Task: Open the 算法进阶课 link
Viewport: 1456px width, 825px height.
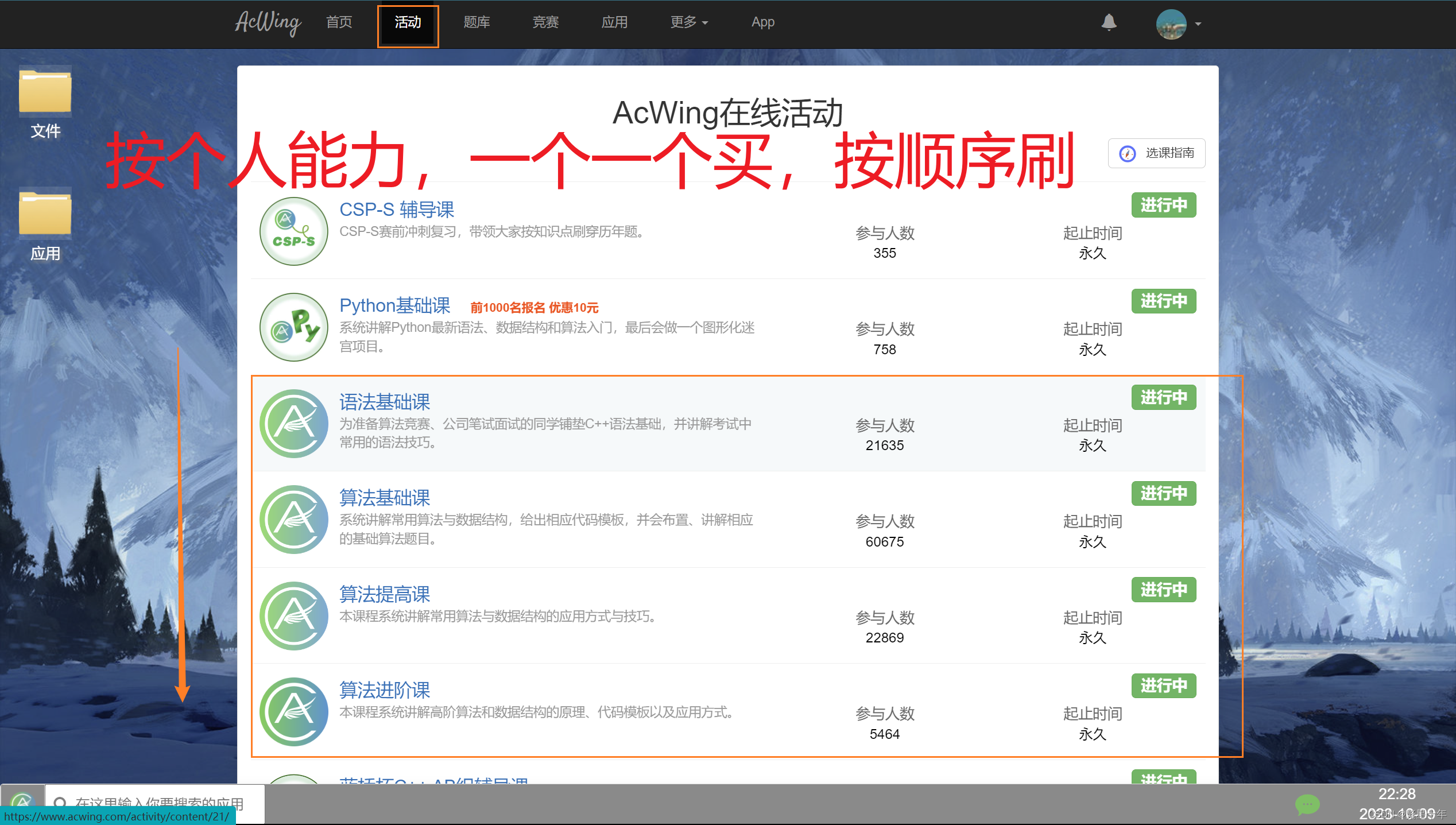Action: (x=385, y=690)
